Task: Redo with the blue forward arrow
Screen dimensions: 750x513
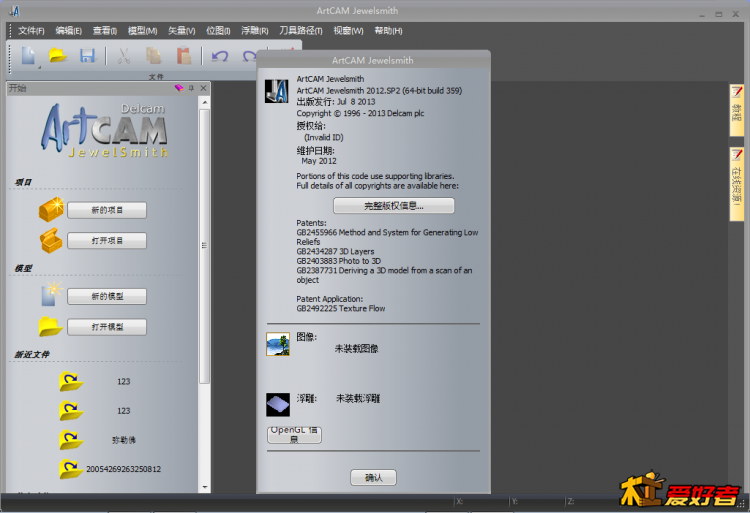Action: (x=249, y=56)
